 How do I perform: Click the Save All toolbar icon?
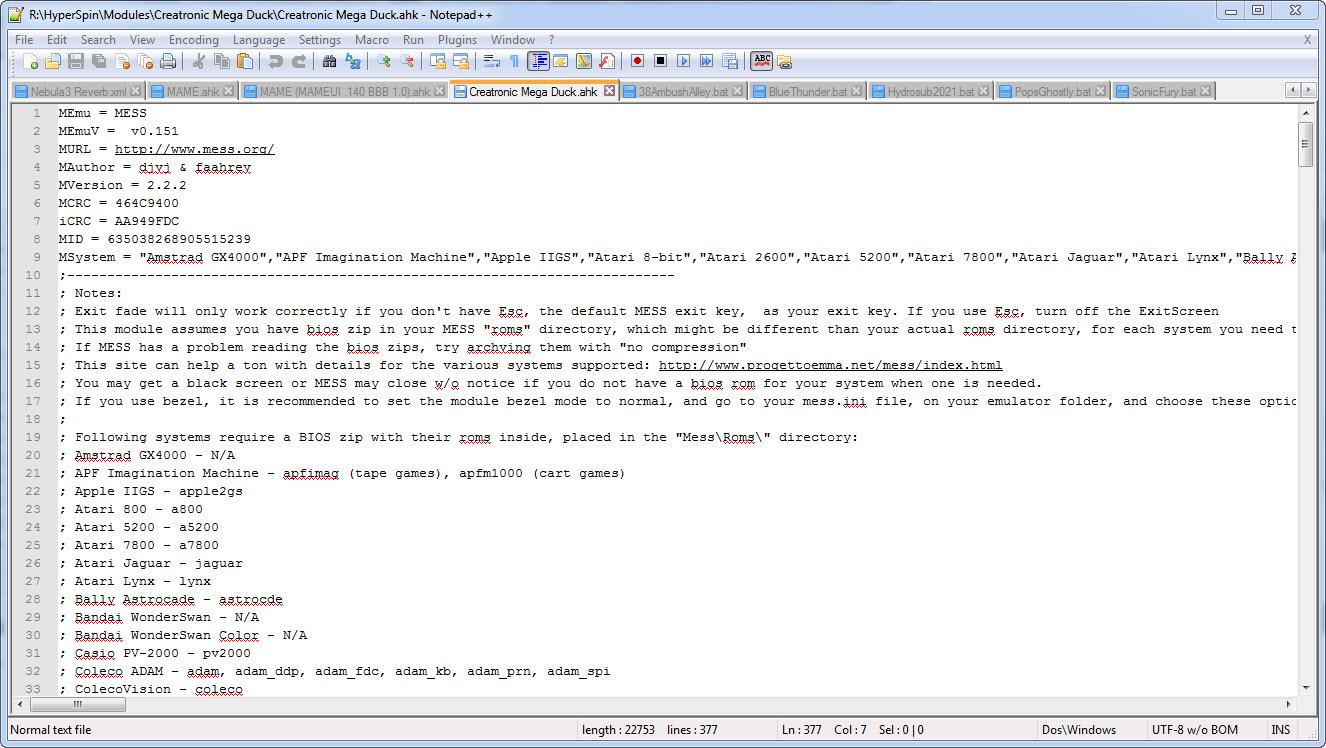[x=98, y=61]
